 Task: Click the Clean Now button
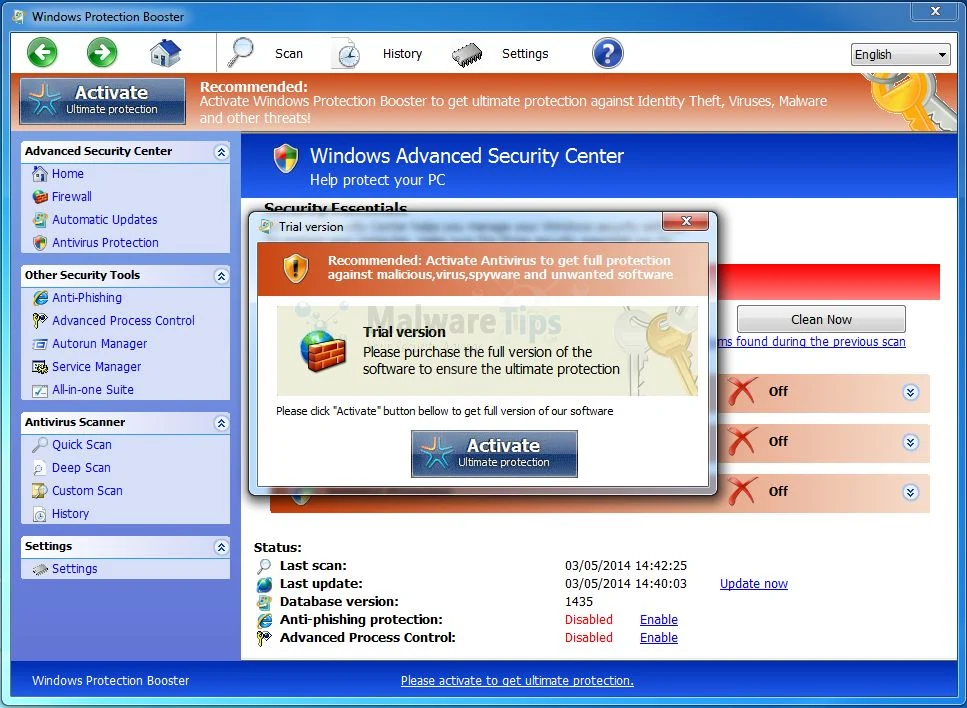point(821,319)
